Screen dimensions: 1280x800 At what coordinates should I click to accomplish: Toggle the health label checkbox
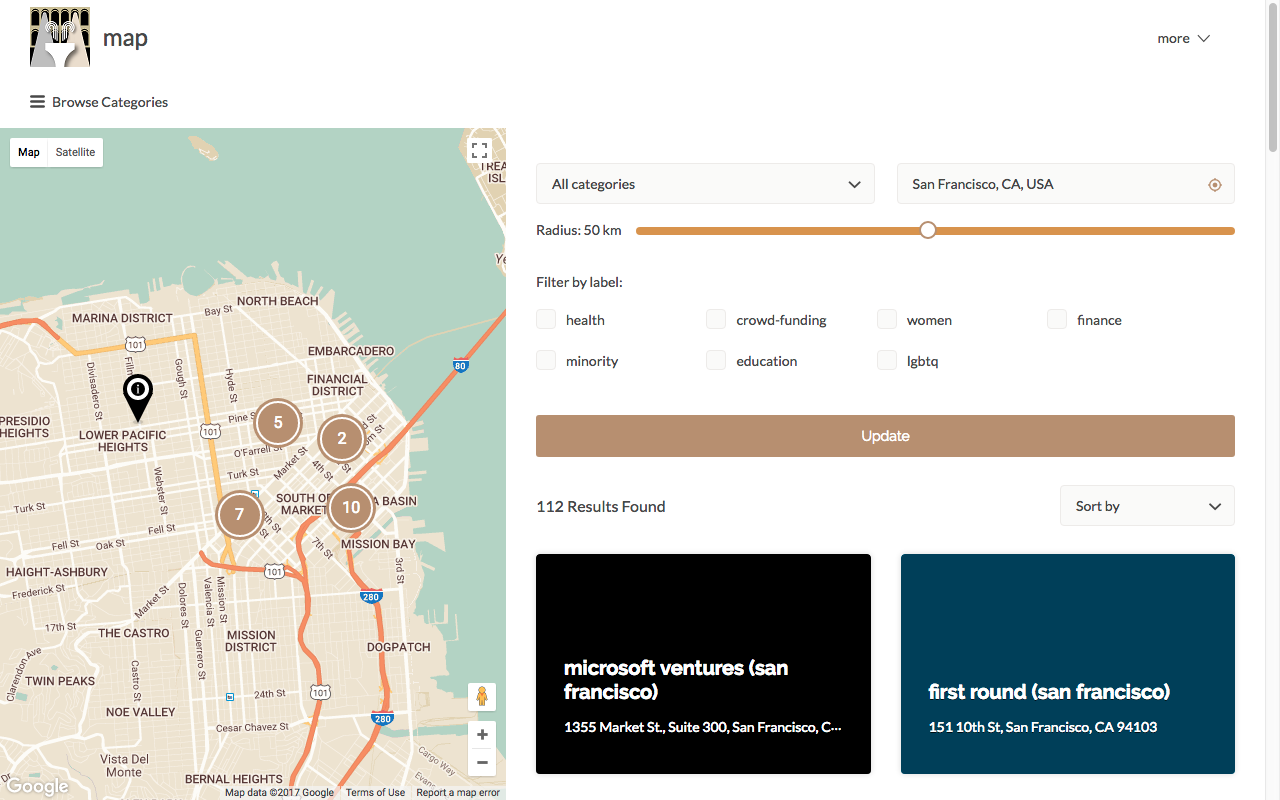click(x=546, y=319)
